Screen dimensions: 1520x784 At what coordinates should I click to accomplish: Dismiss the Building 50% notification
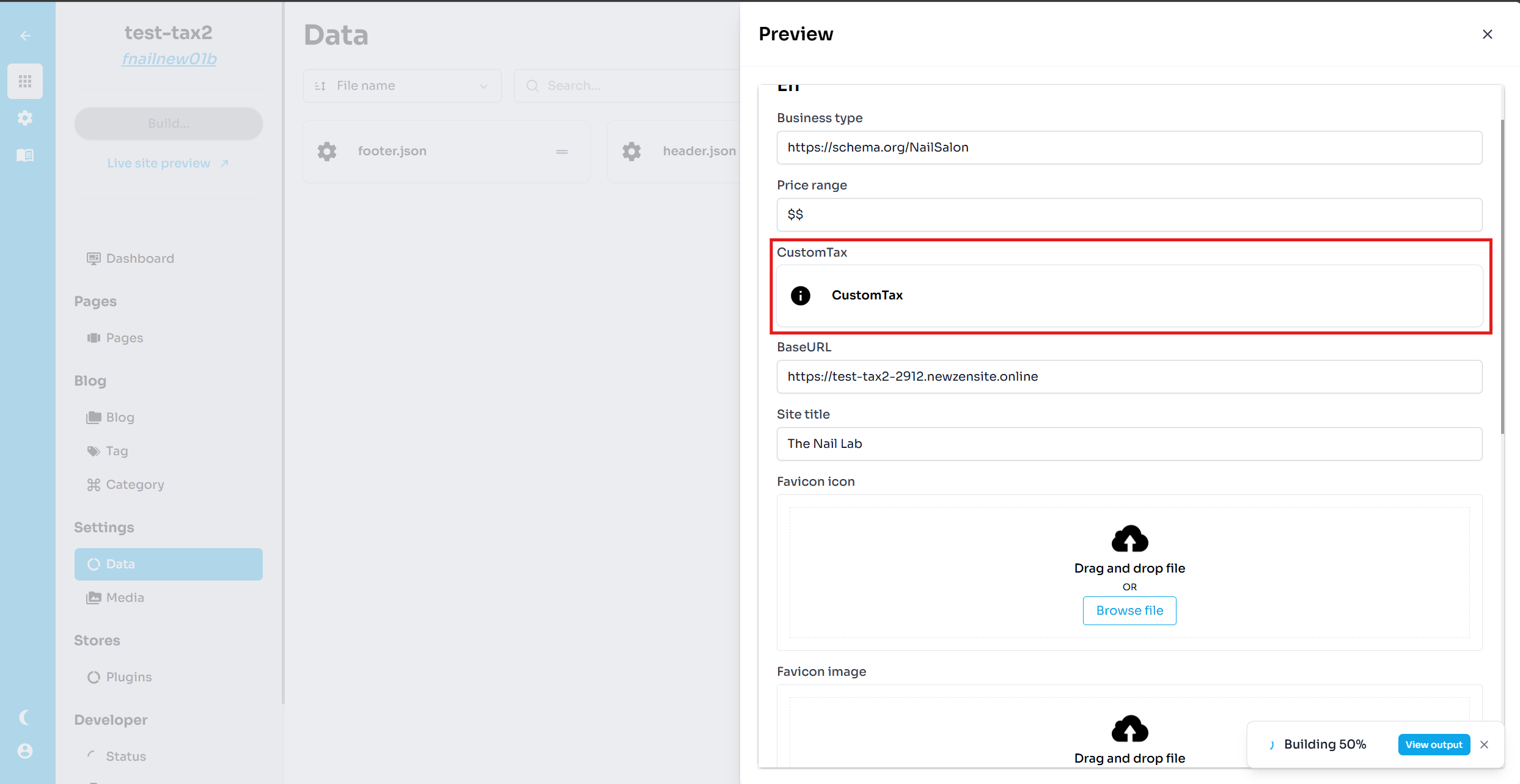point(1485,745)
